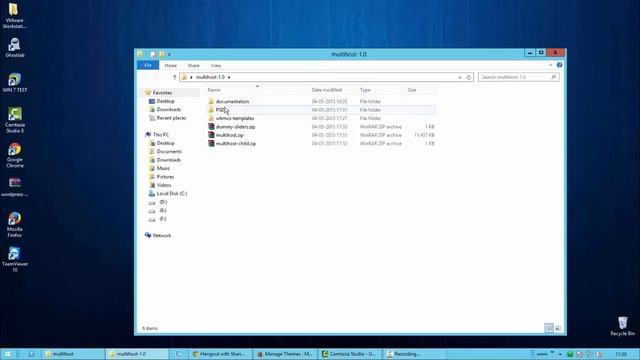This screenshot has height=360, width=640.
Task: Click the Windows Start button
Action: (x=7, y=354)
